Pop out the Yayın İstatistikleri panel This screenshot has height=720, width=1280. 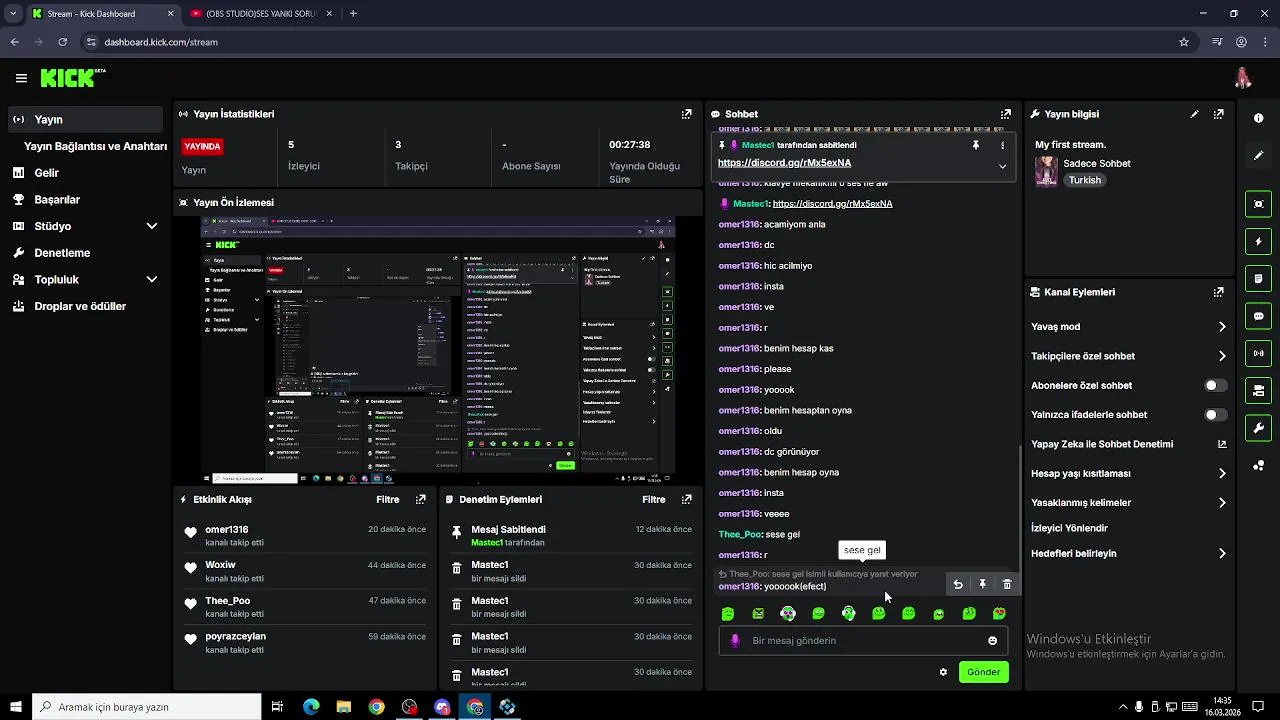point(686,114)
